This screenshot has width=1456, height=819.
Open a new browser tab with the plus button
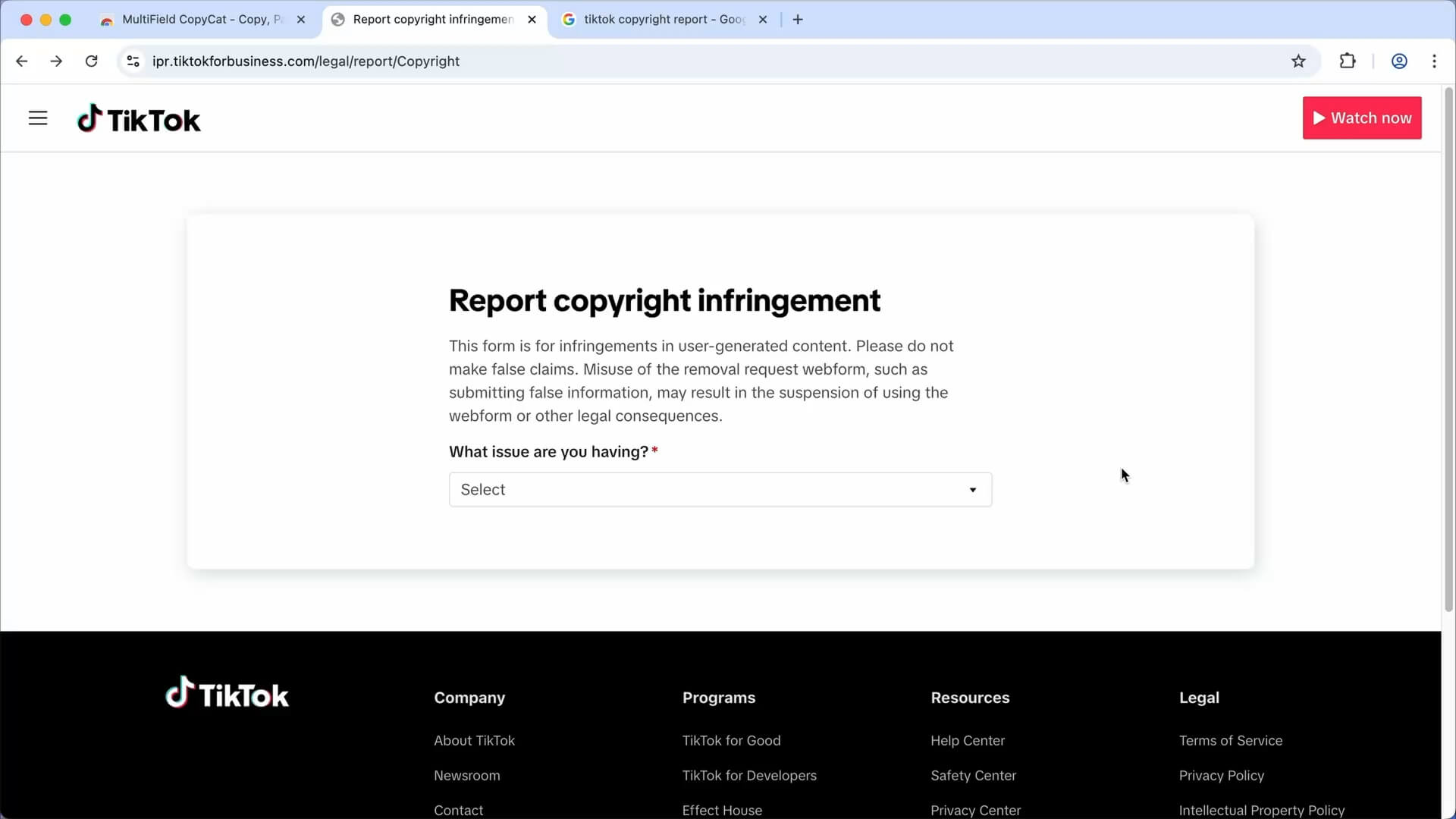797,19
